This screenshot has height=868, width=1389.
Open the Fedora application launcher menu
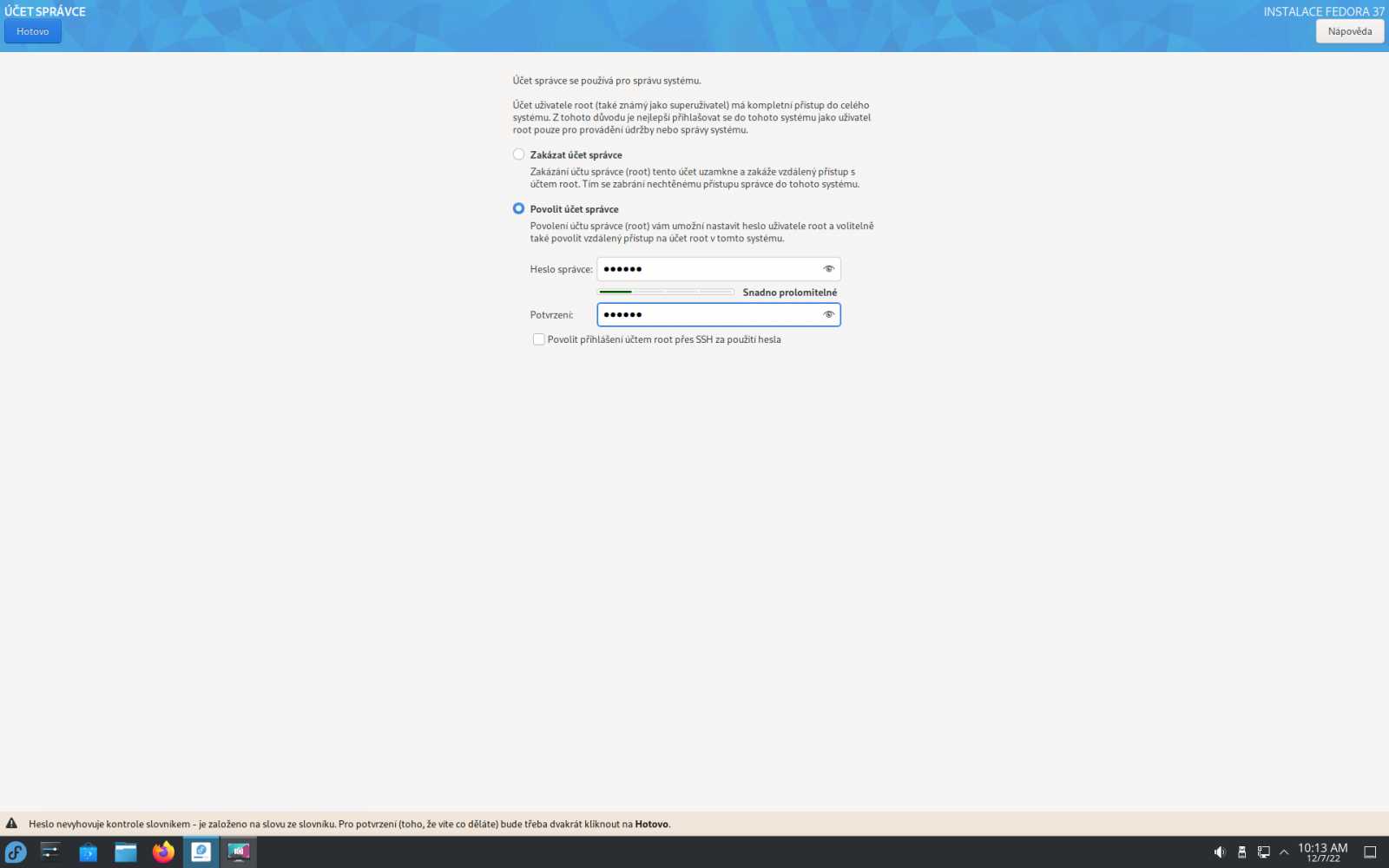point(16,852)
